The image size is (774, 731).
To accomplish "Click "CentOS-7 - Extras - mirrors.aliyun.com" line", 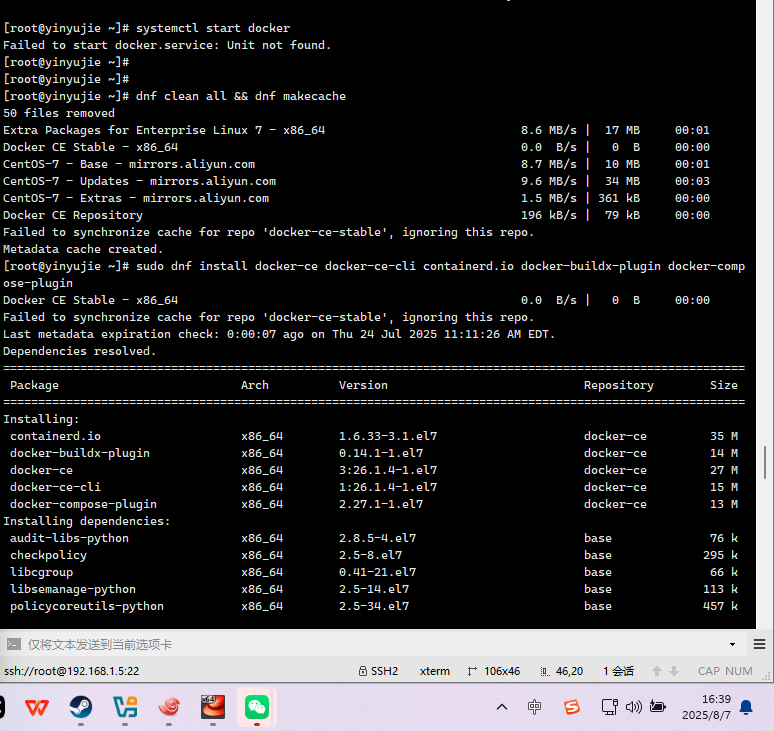I will click(x=136, y=198).
